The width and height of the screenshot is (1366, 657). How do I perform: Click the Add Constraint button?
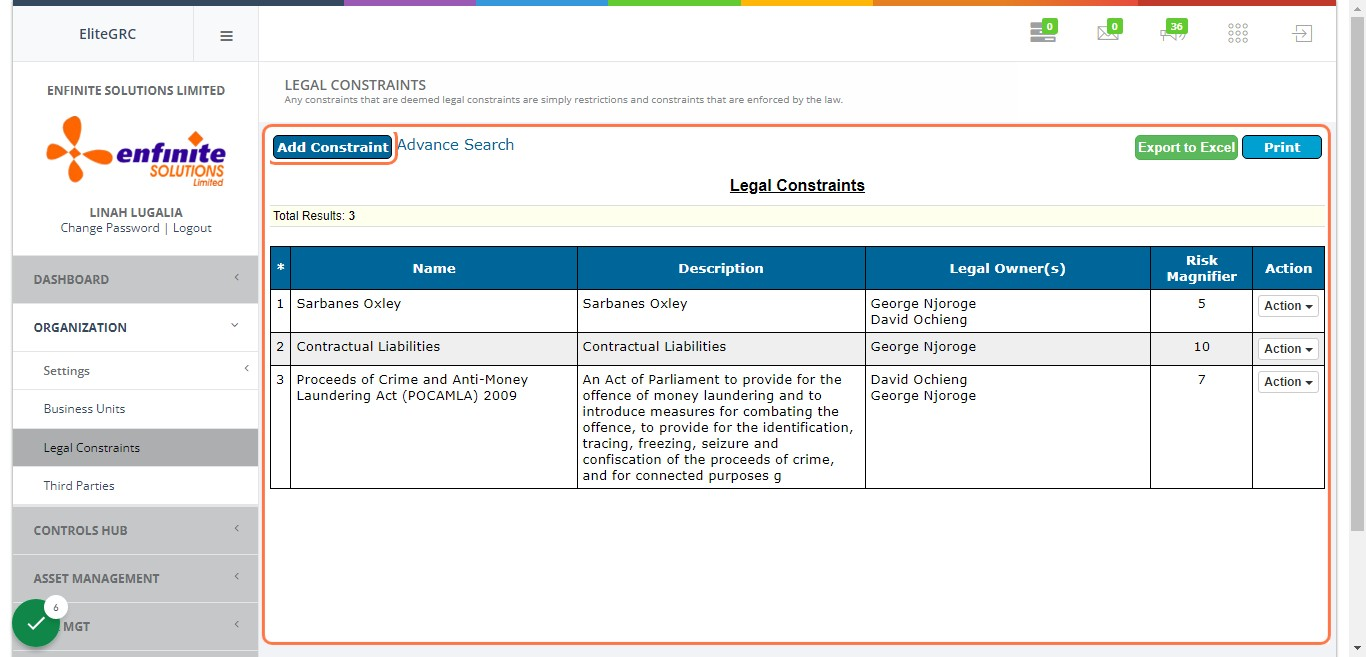pos(333,147)
